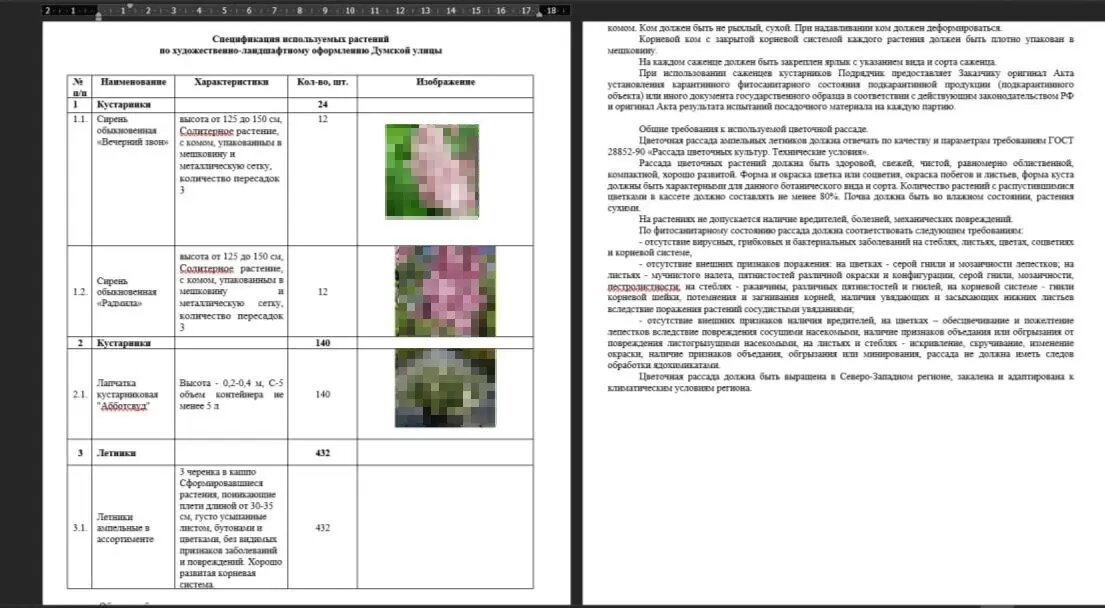Click the right indent marker on the ruler
The width and height of the screenshot is (1105, 608).
tap(539, 13)
